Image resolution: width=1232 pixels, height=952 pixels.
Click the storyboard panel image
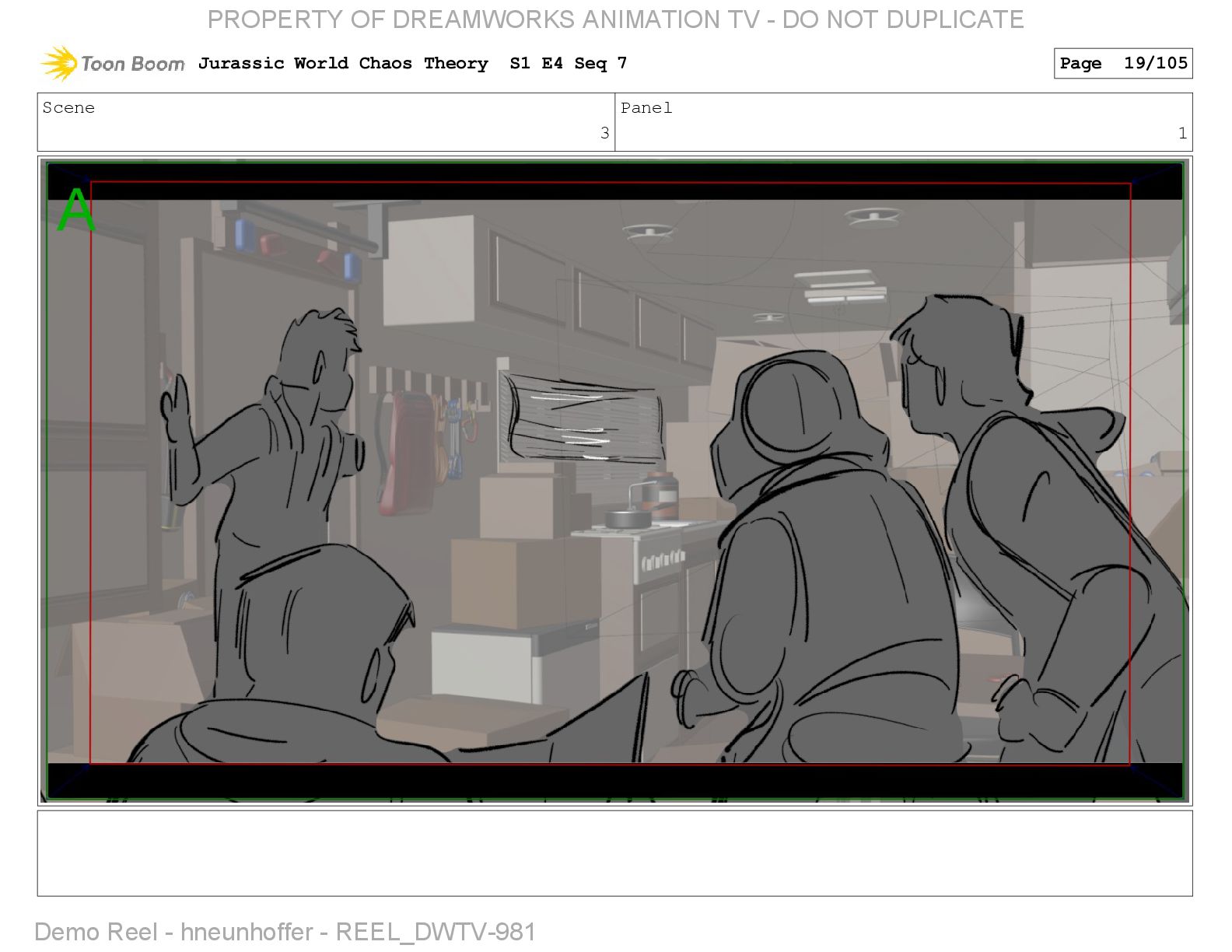(614, 480)
